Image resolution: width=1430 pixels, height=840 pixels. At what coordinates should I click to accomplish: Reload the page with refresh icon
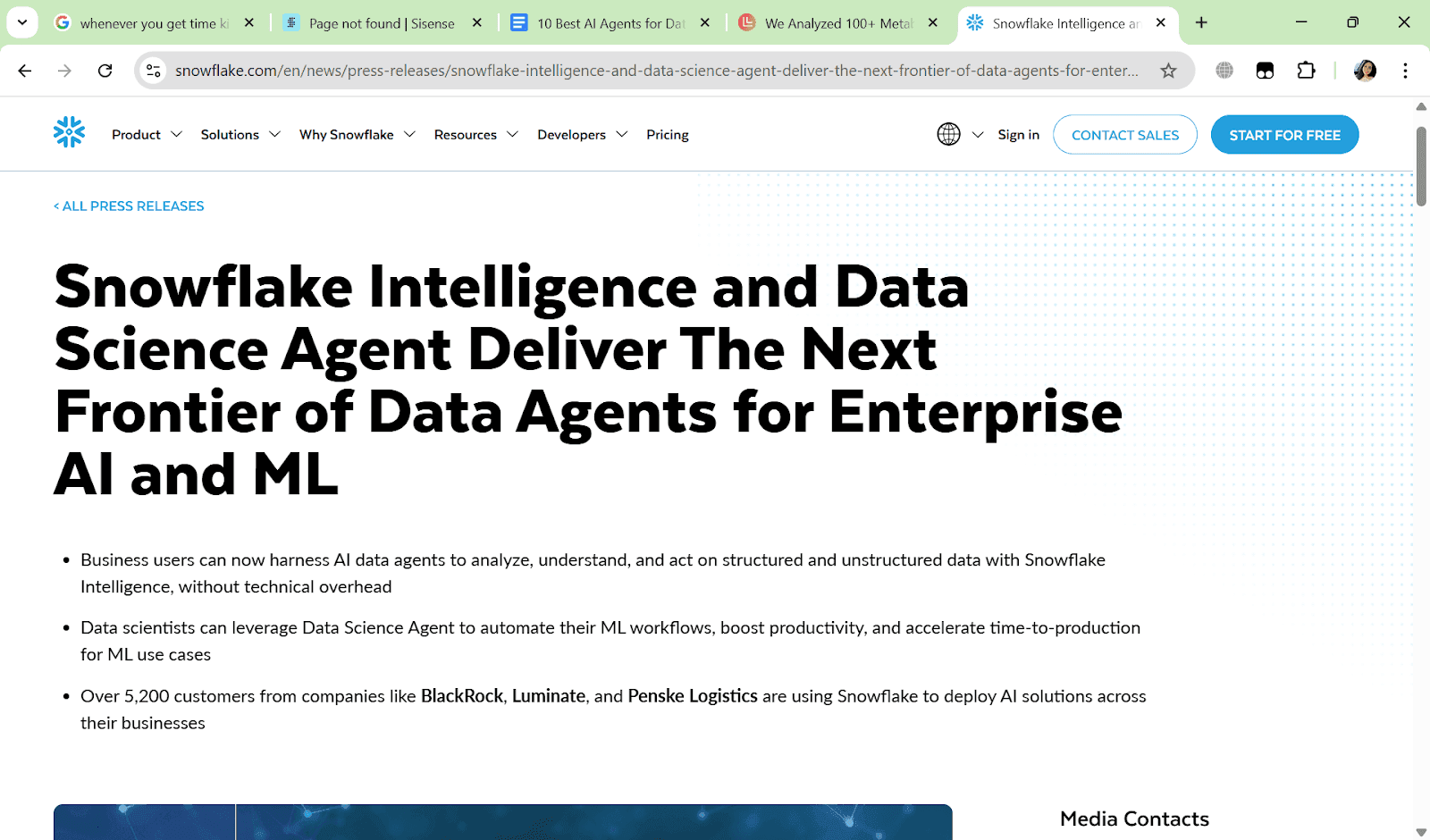(105, 71)
